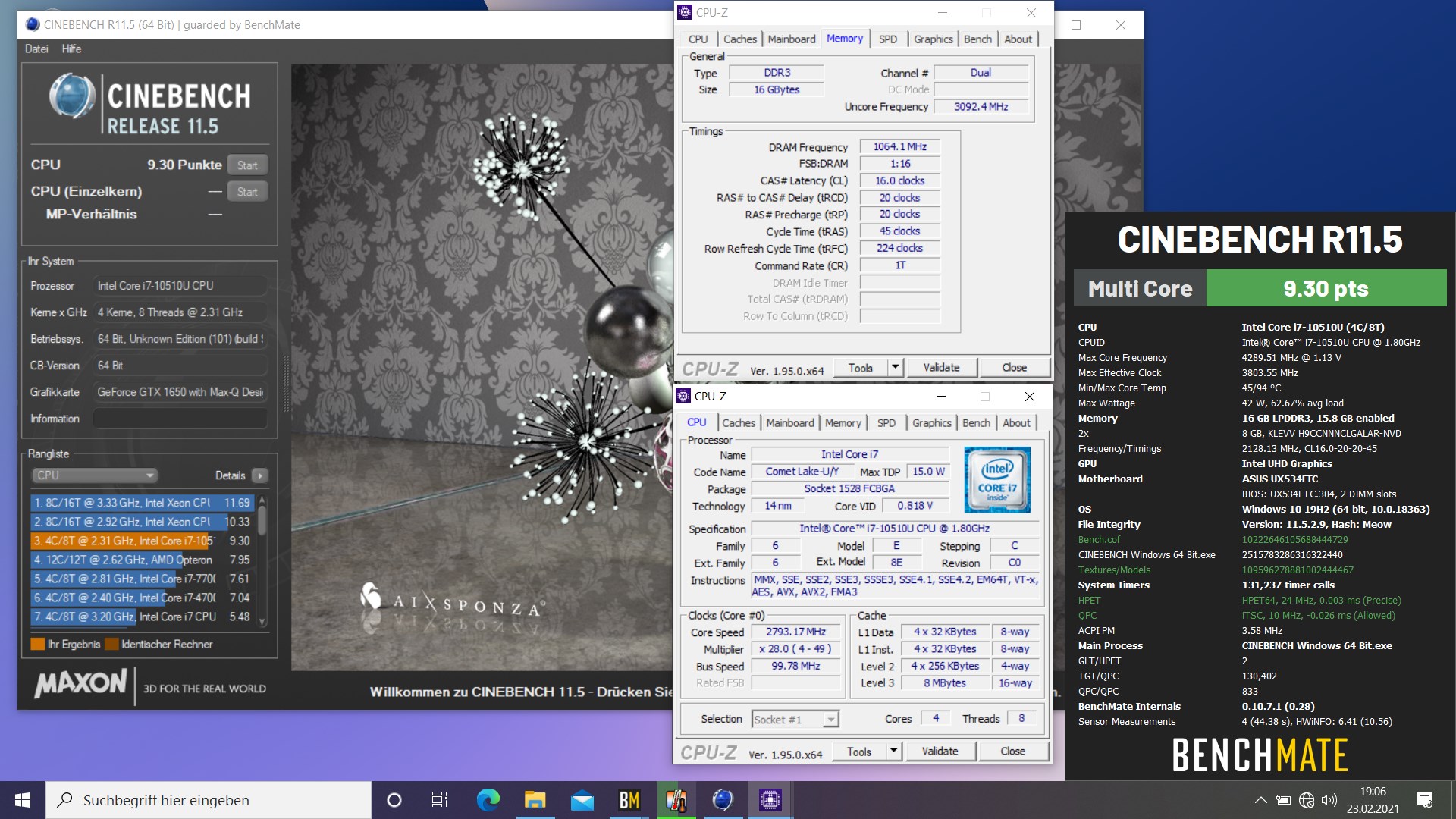Switch to CPU-Z taskbar icon
Screen dimensions: 1456x819
(x=770, y=800)
